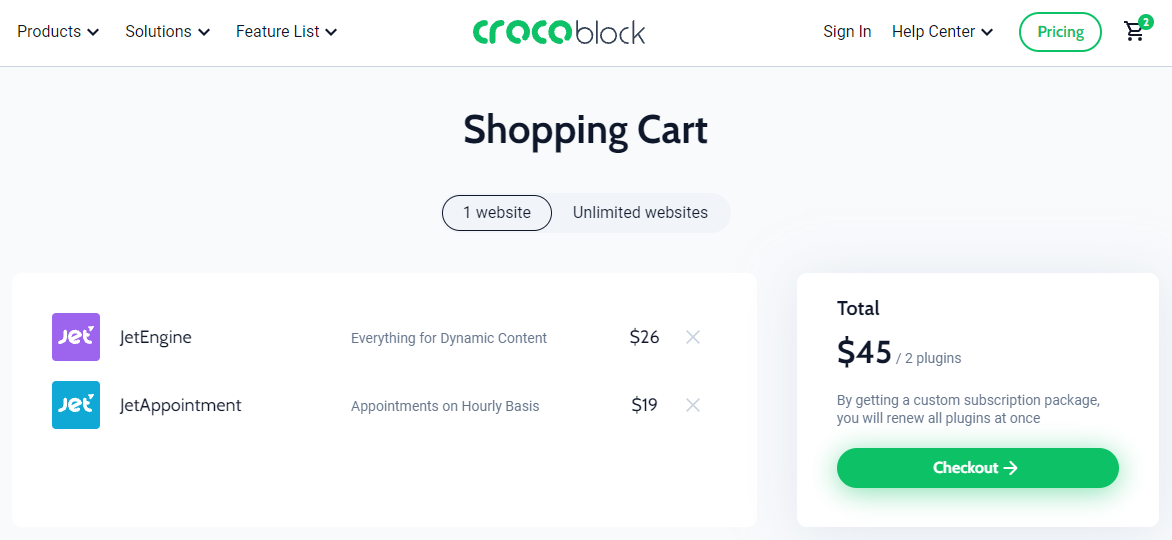Open the Pricing page button
Viewport: 1172px width, 540px height.
coord(1060,32)
